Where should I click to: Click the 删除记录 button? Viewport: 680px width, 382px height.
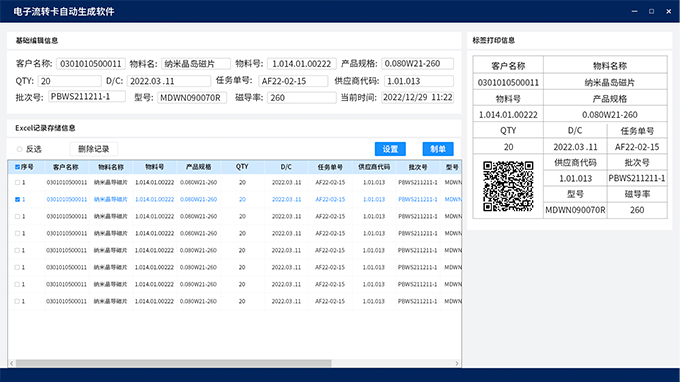coord(94,149)
